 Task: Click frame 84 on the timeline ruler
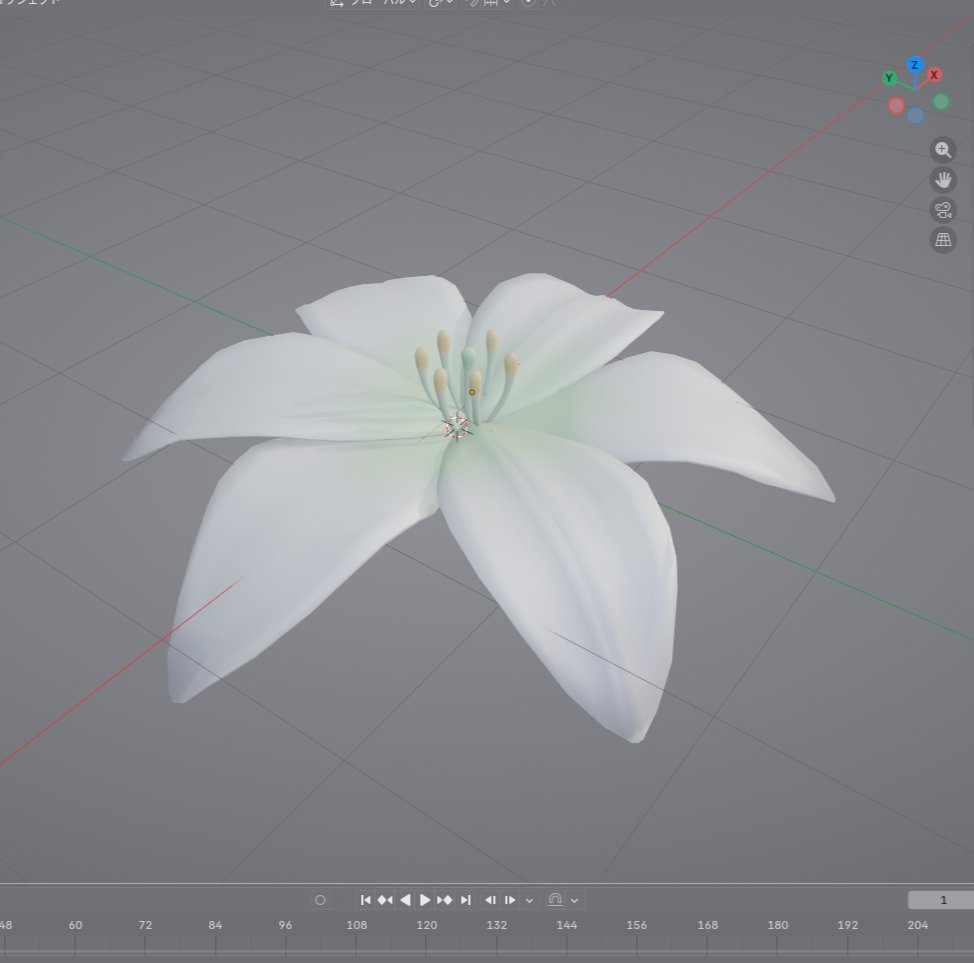point(216,925)
